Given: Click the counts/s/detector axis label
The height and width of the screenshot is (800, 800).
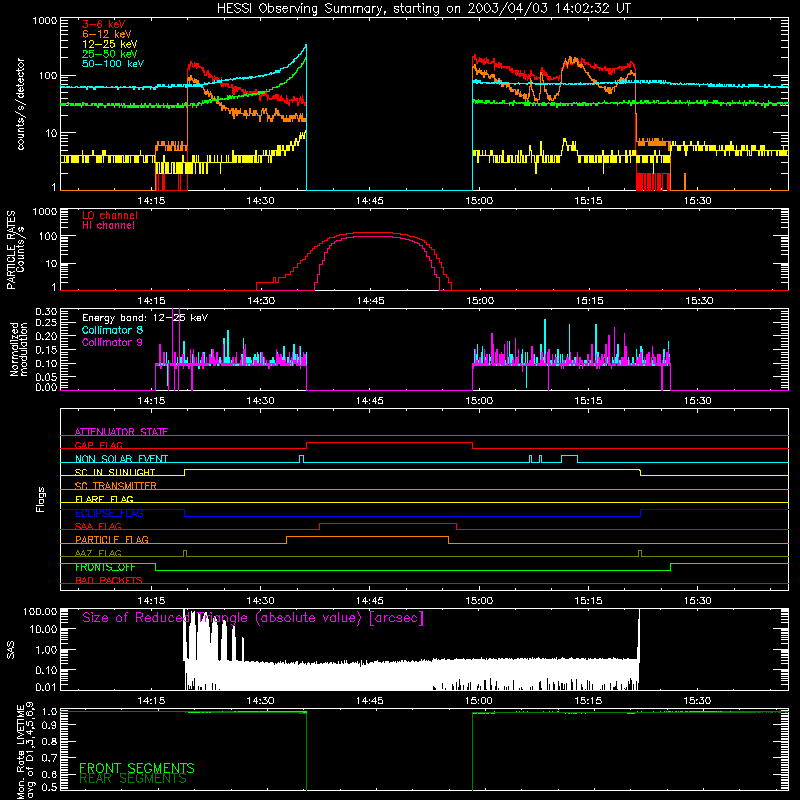Looking at the screenshot, I should (20, 104).
